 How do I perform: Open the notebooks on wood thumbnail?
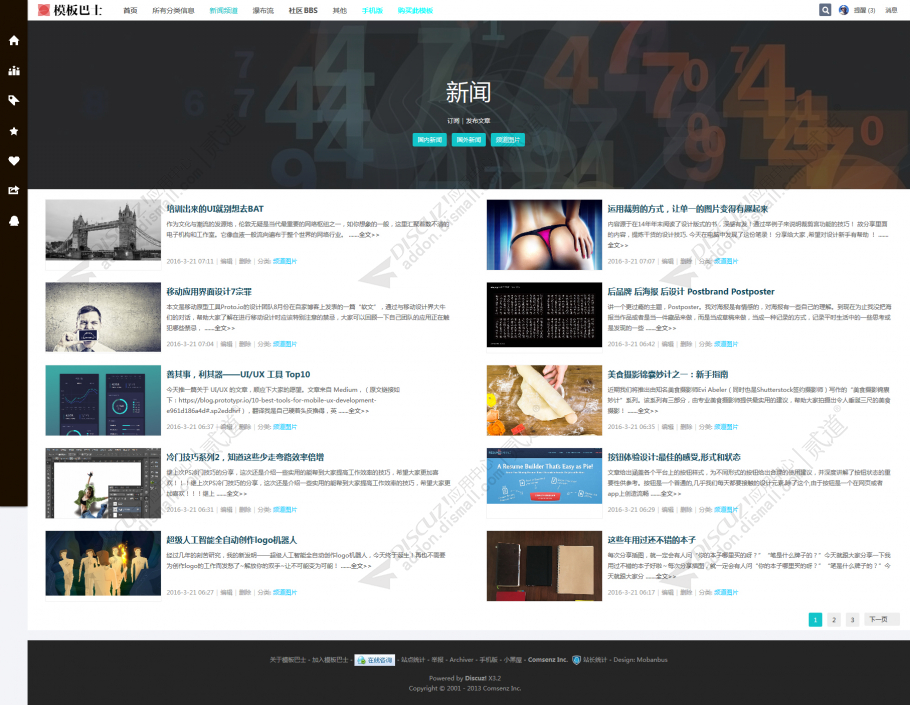(x=544, y=566)
